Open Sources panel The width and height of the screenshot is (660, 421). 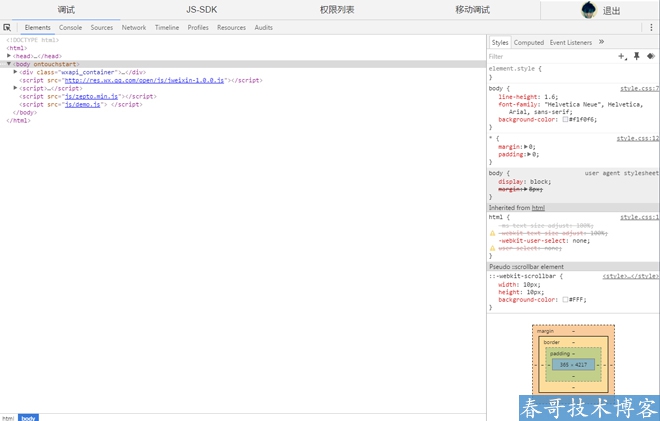click(x=102, y=27)
